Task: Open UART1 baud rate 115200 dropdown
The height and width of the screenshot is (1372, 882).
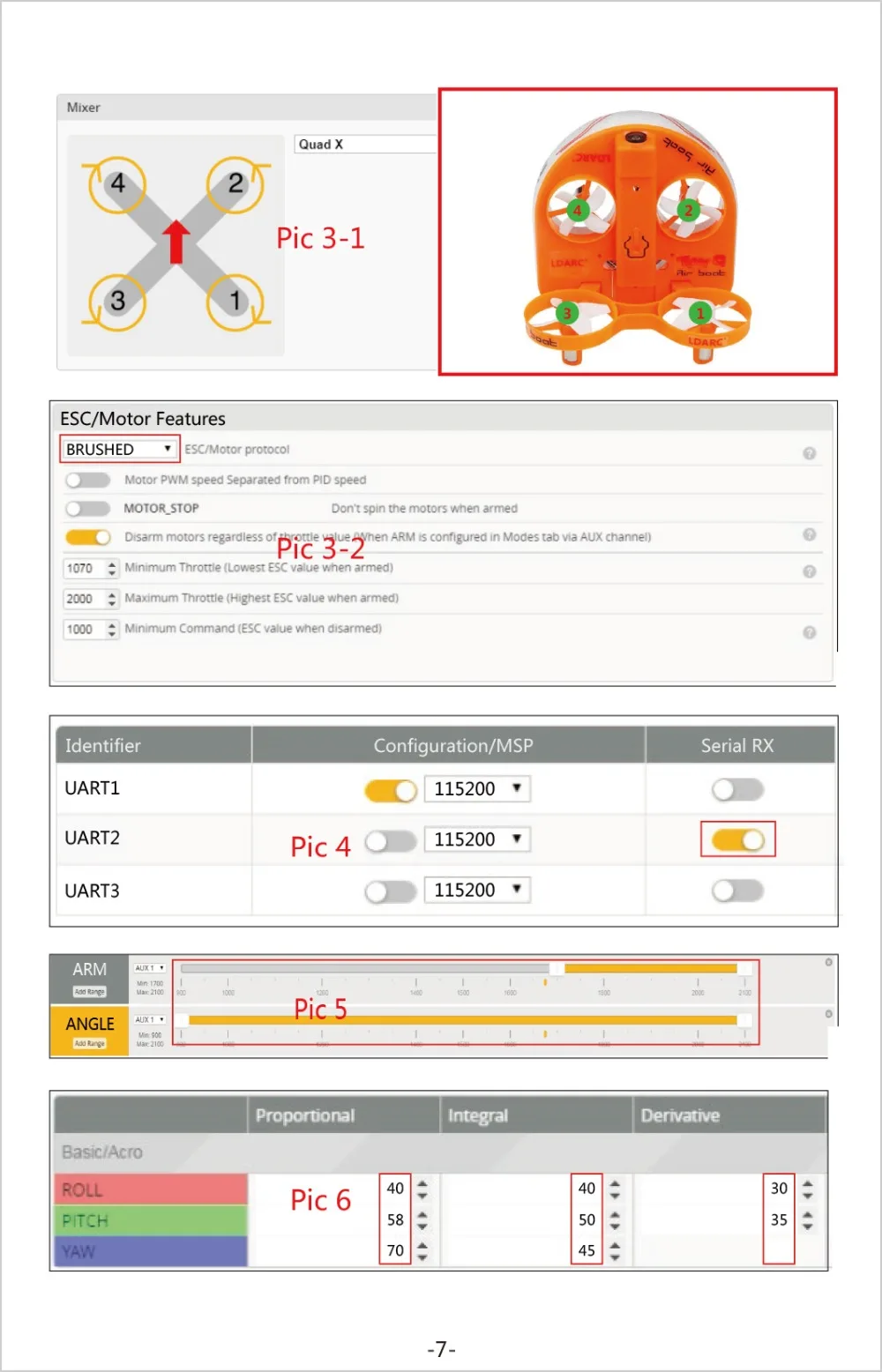Action: tap(477, 789)
